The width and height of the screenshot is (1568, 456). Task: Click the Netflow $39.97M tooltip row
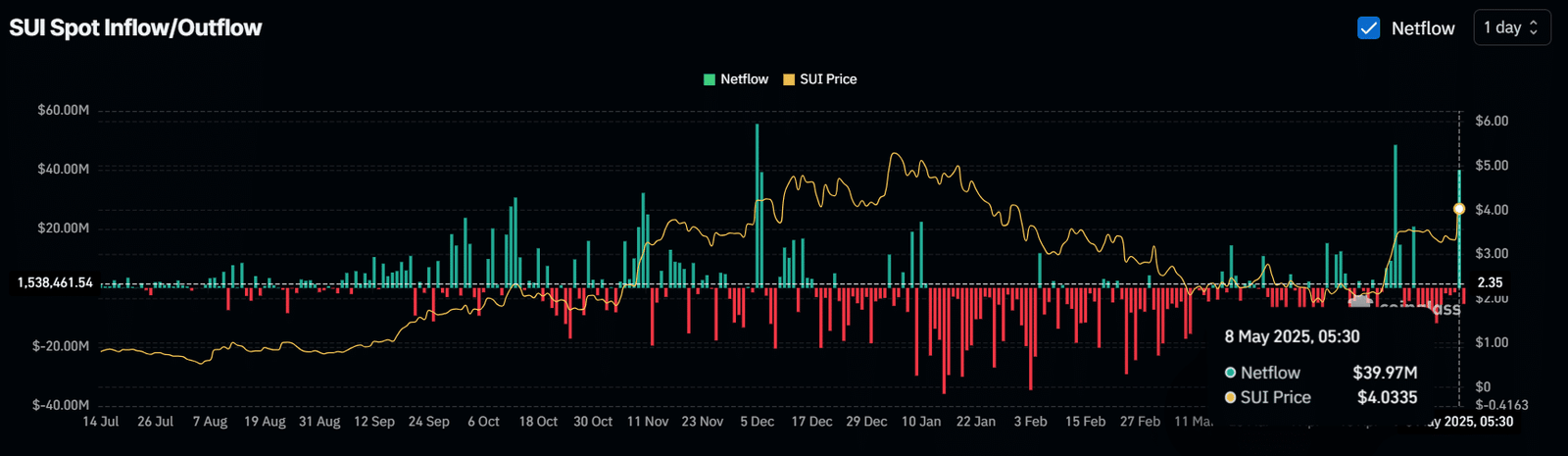(1321, 373)
